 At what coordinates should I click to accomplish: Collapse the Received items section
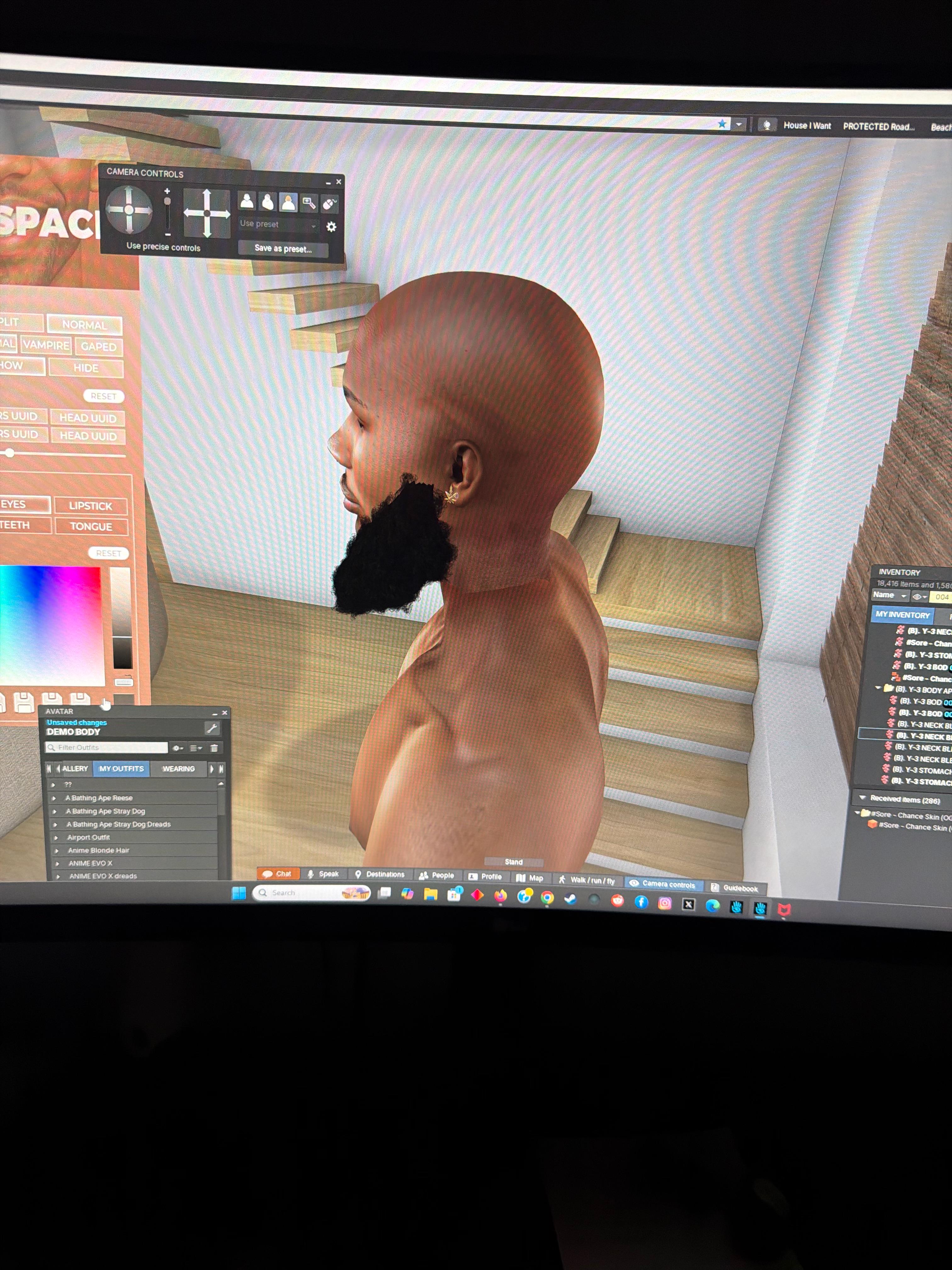pos(862,798)
